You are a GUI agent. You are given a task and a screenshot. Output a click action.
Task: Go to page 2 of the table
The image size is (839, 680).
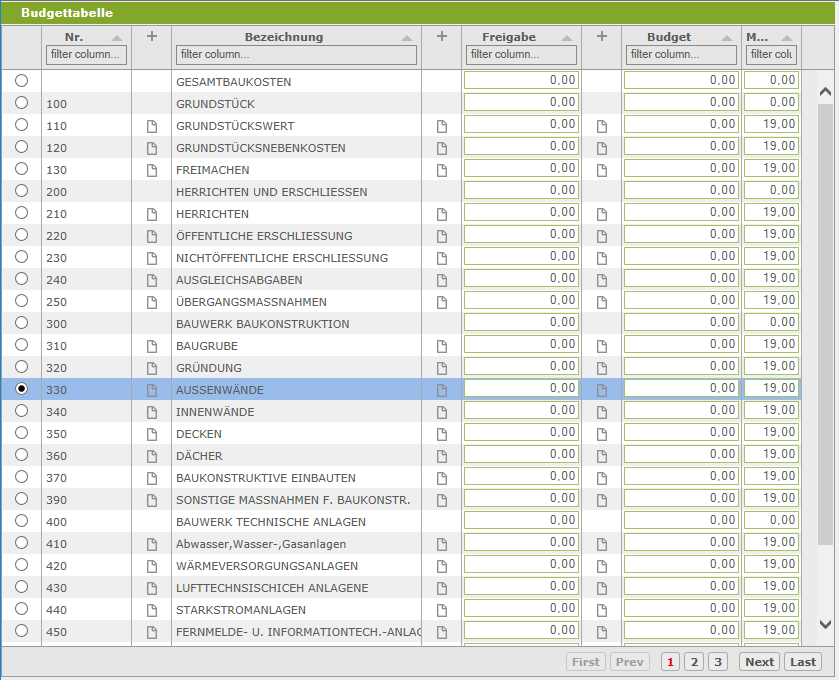[x=694, y=662]
